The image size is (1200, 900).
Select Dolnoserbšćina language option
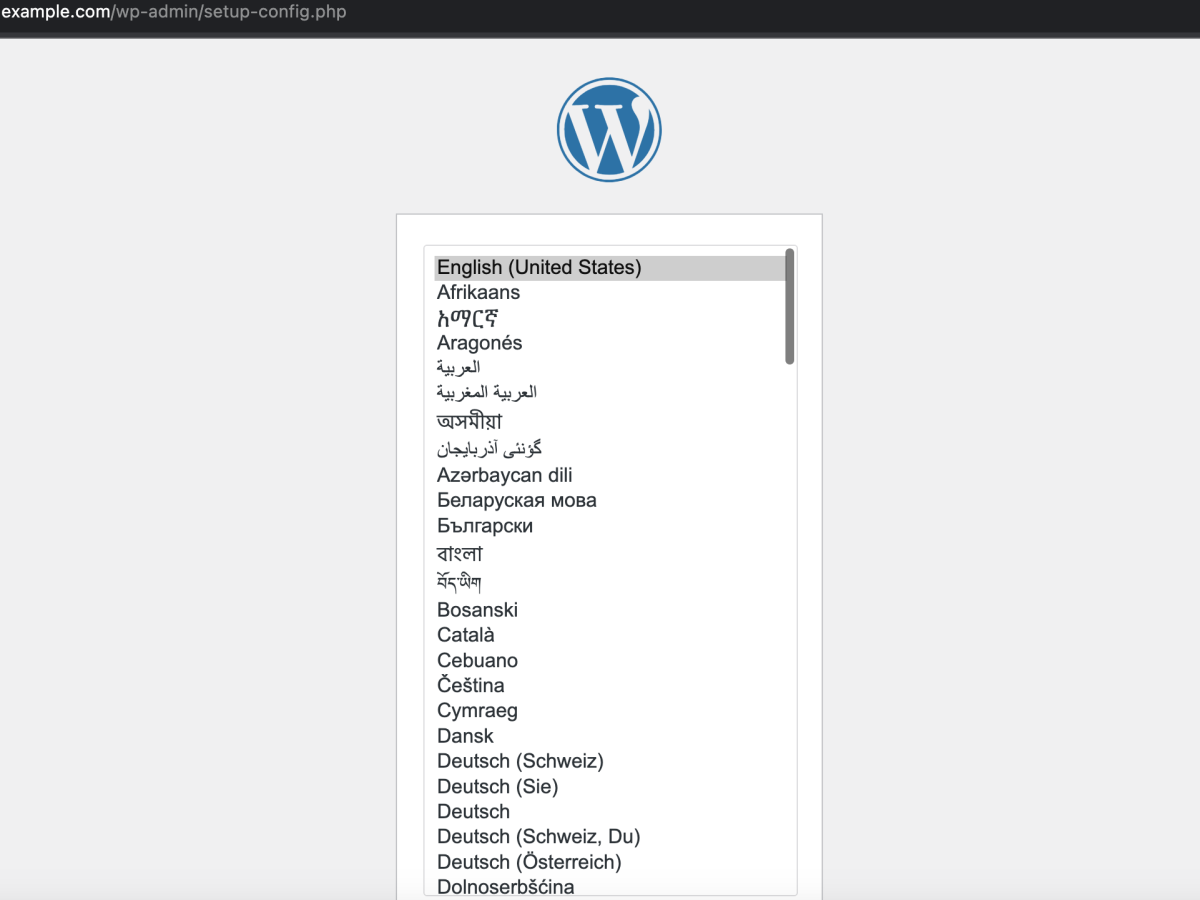610,886
